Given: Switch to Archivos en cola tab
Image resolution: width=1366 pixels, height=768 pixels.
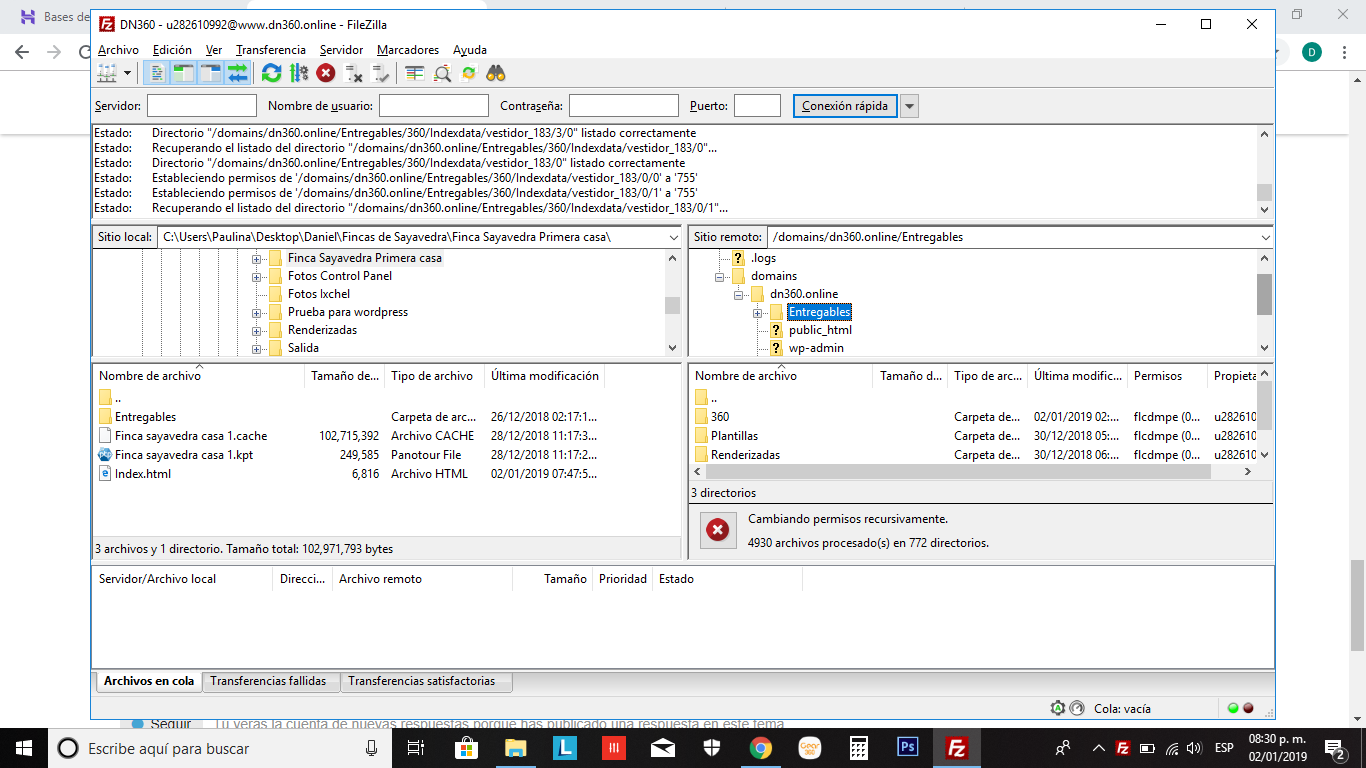Looking at the screenshot, I should pyautogui.click(x=149, y=681).
